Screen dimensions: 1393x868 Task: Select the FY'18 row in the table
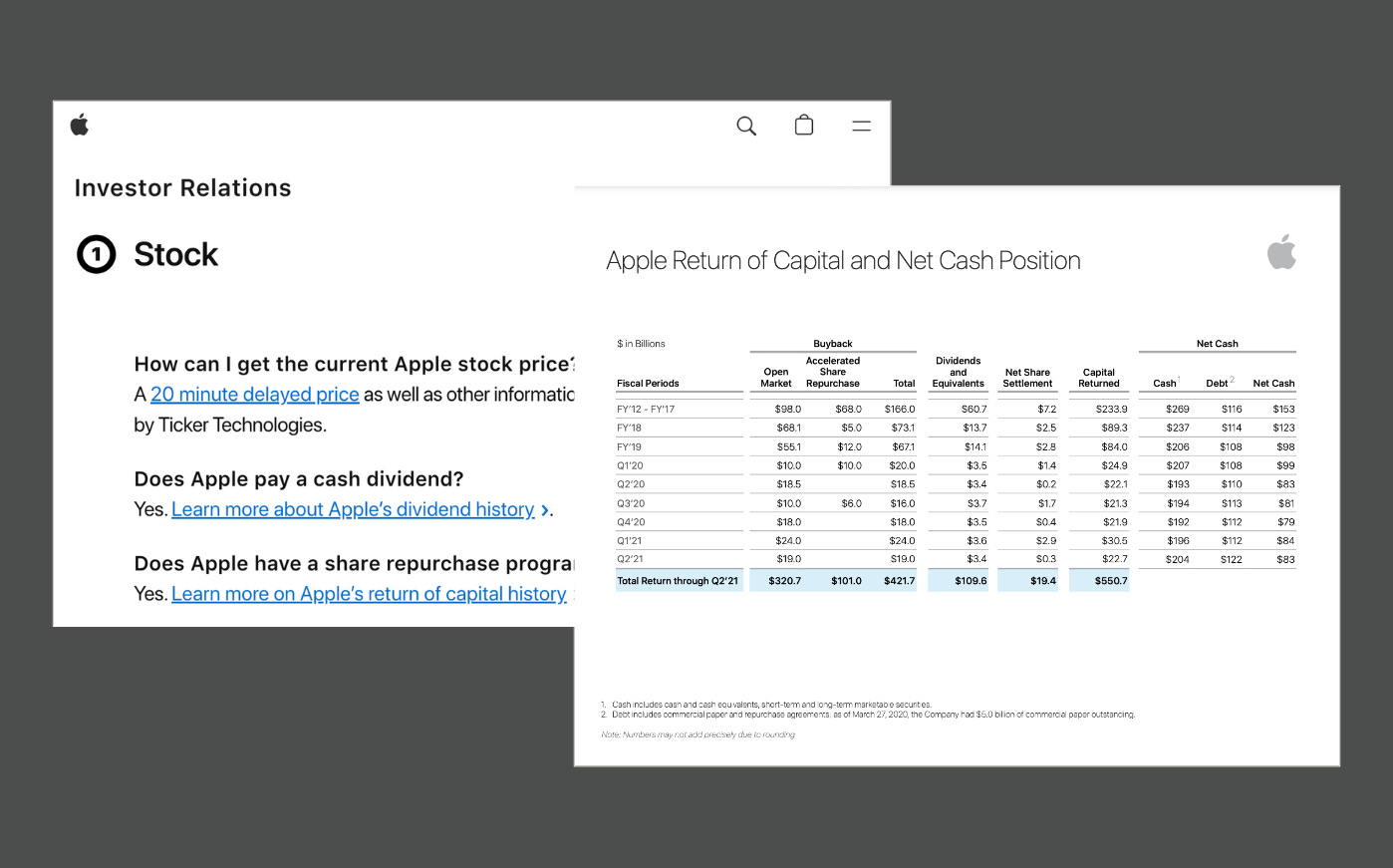click(630, 428)
